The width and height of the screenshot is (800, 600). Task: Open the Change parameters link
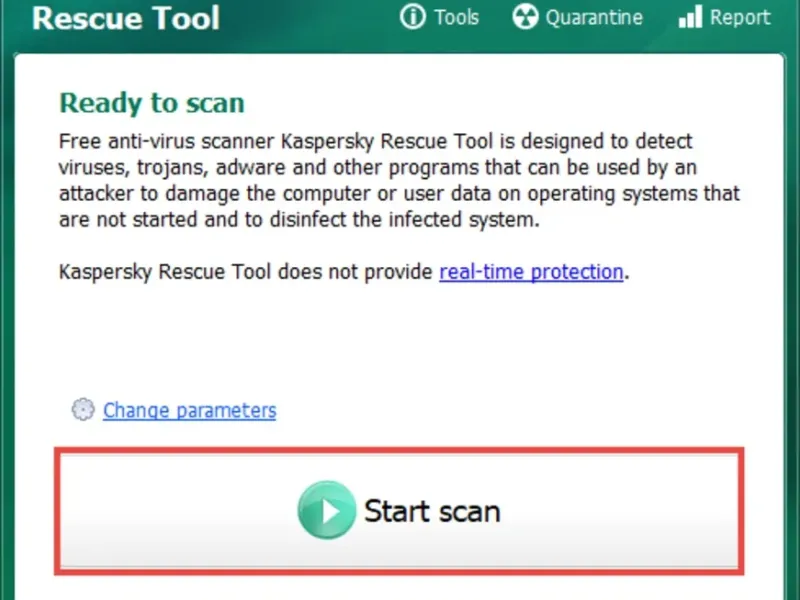pyautogui.click(x=190, y=410)
